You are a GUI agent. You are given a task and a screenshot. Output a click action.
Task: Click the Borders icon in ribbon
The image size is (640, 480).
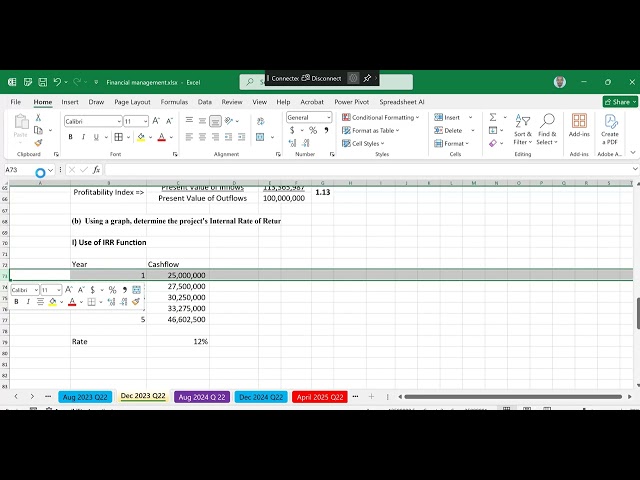pyautogui.click(x=118, y=137)
